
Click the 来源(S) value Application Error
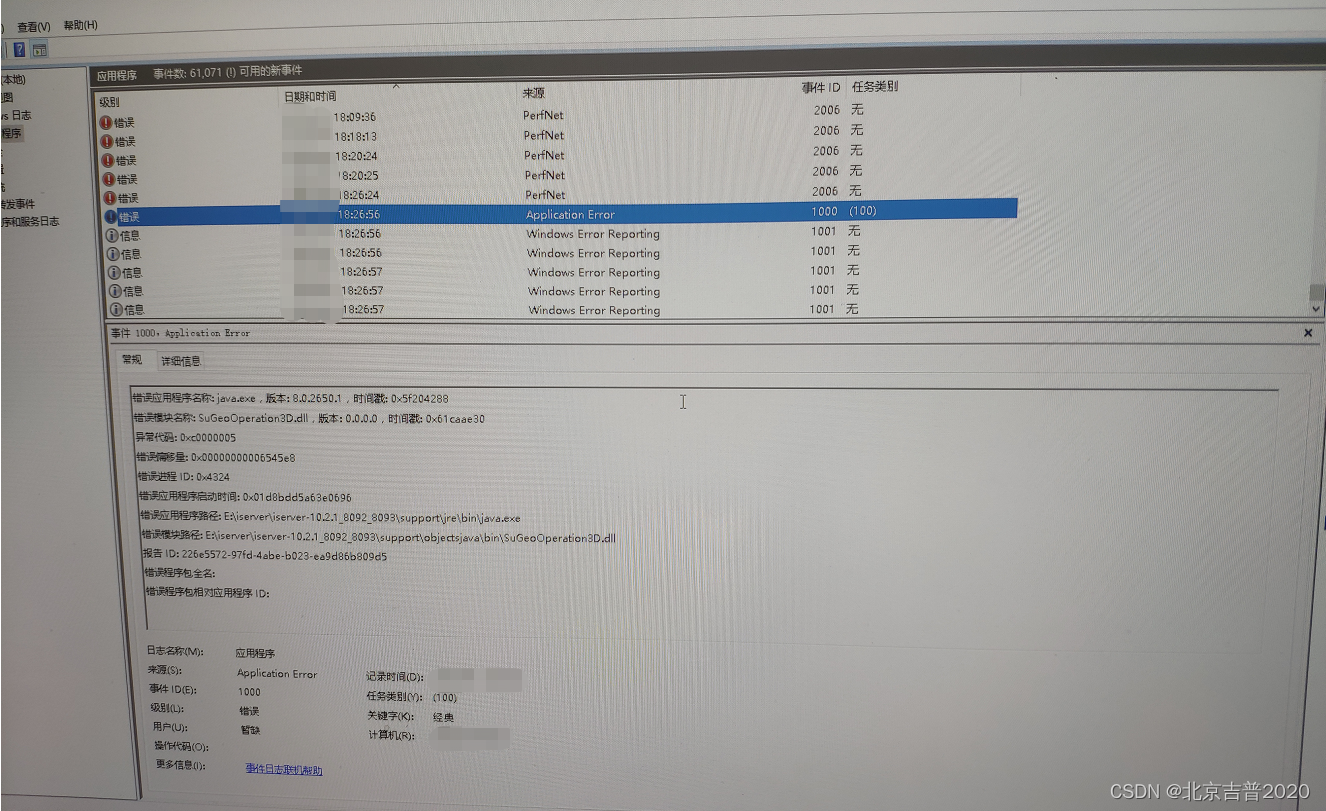[x=277, y=673]
